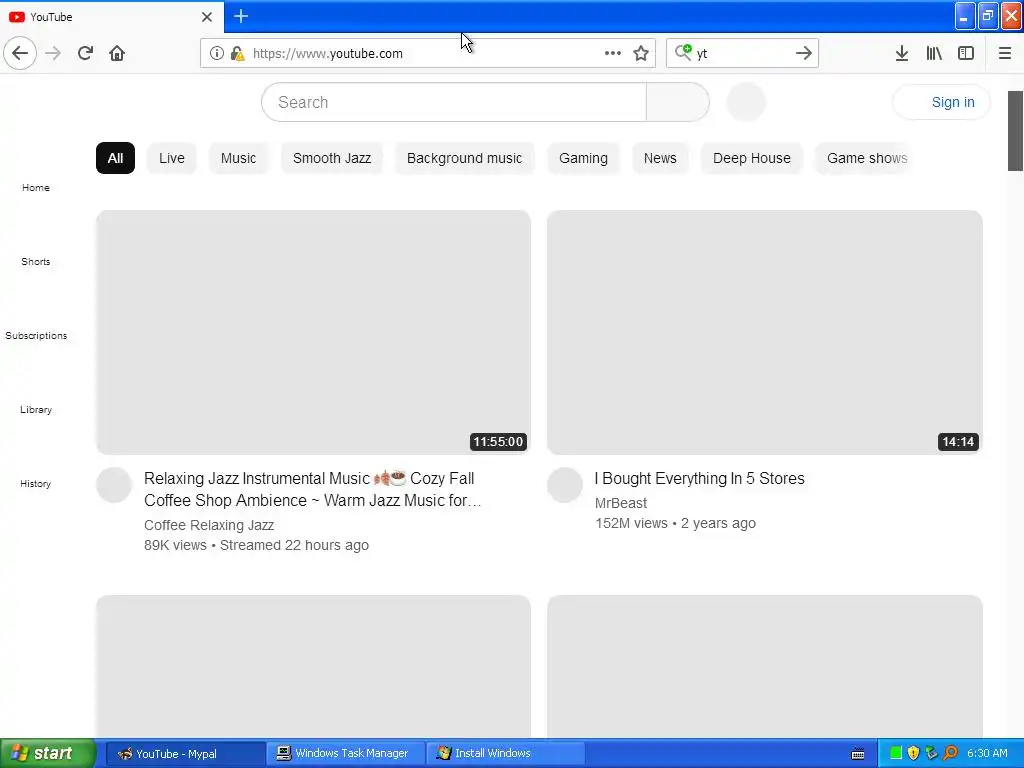
Task: Click the Sign in button
Action: coord(942,102)
